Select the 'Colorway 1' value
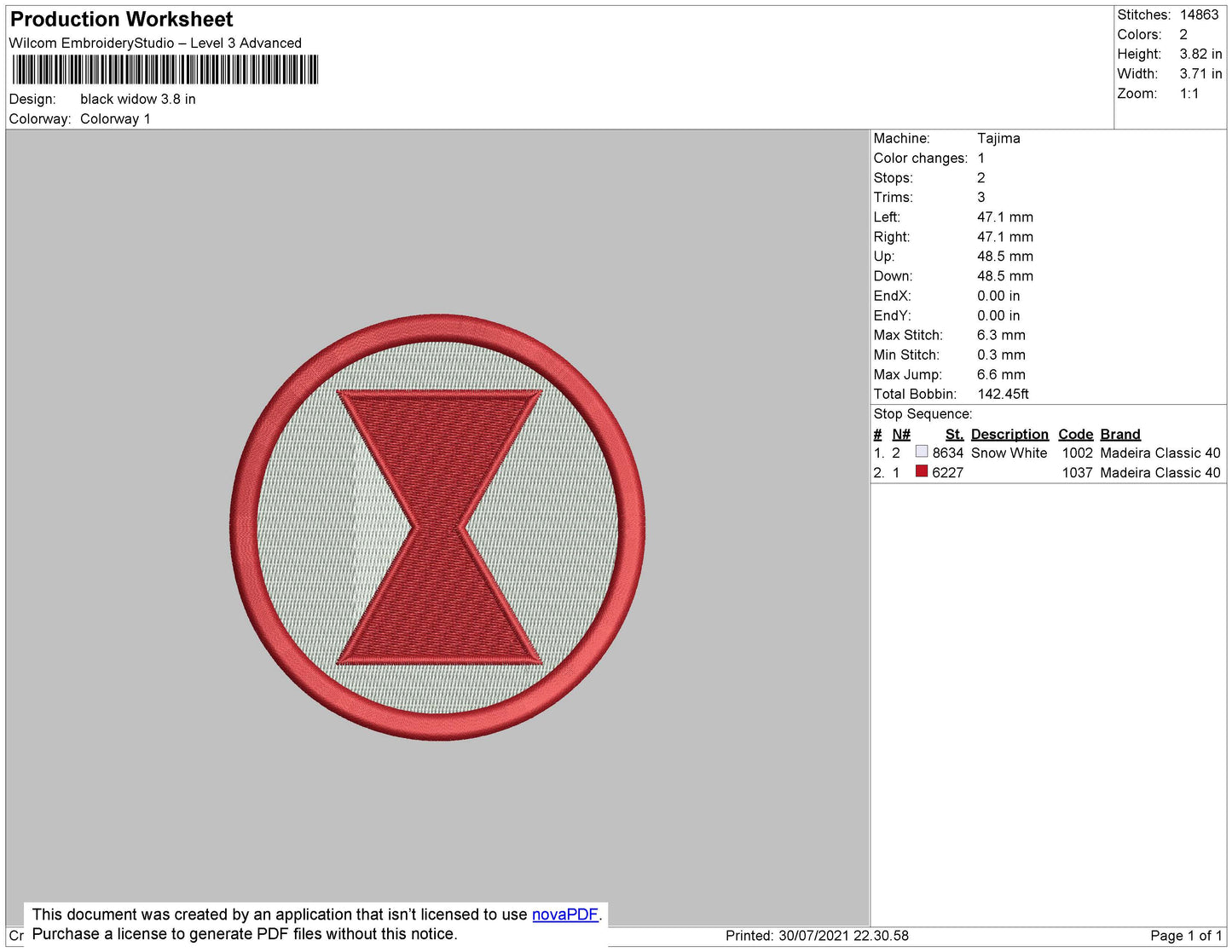Screen dimensions: 1232x952 click(x=115, y=119)
